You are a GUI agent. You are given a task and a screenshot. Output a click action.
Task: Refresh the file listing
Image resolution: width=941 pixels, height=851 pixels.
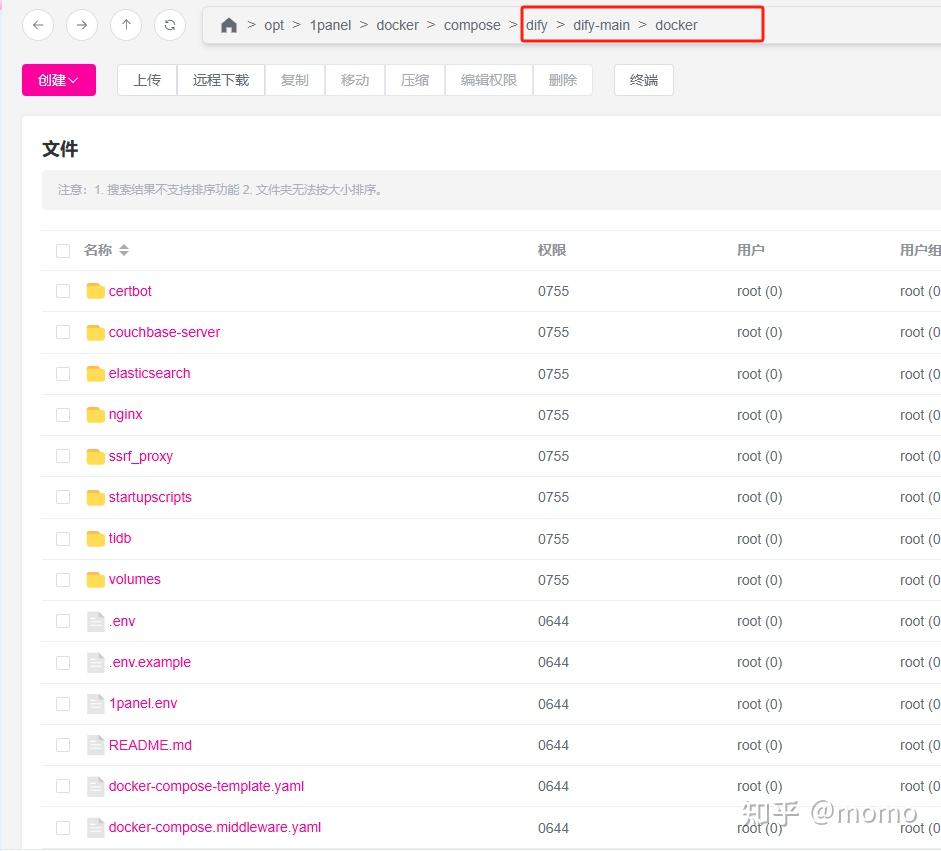pos(169,25)
